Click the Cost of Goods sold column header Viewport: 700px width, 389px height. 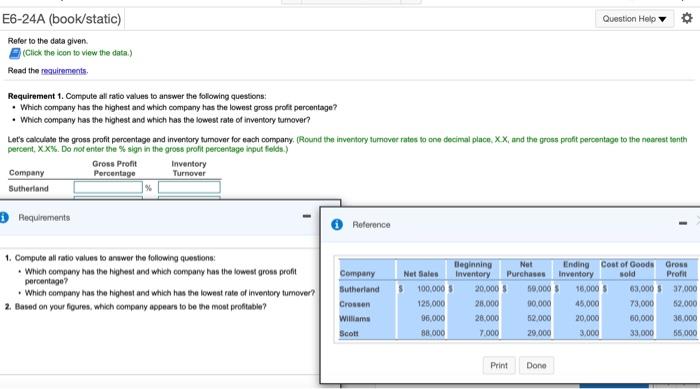627,269
